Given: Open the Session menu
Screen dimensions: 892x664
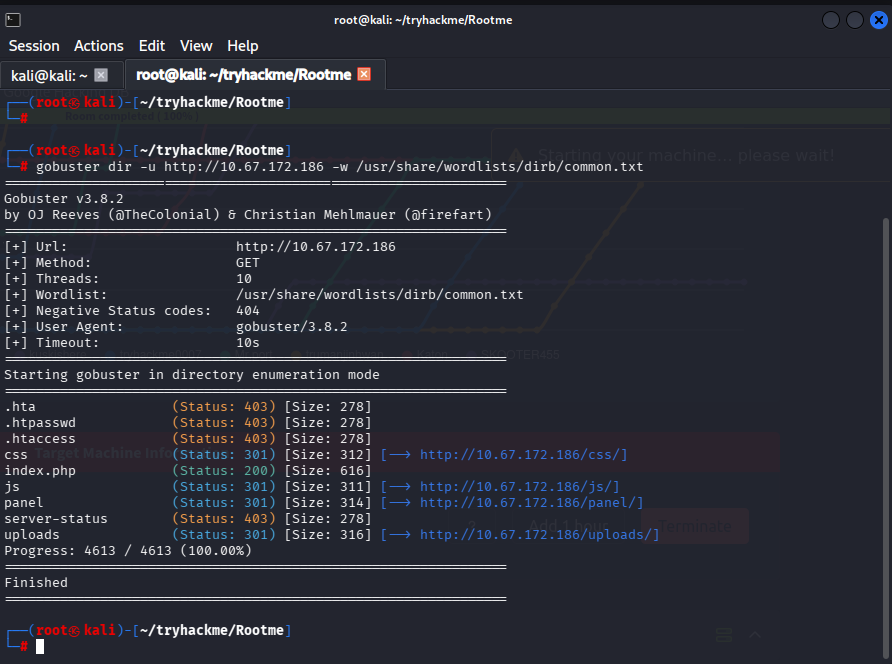Looking at the screenshot, I should pos(34,46).
